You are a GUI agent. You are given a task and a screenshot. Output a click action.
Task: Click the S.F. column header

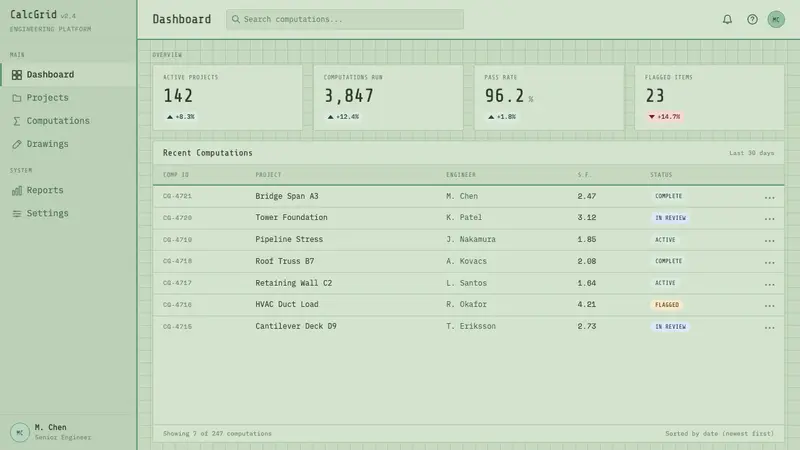pos(584,174)
